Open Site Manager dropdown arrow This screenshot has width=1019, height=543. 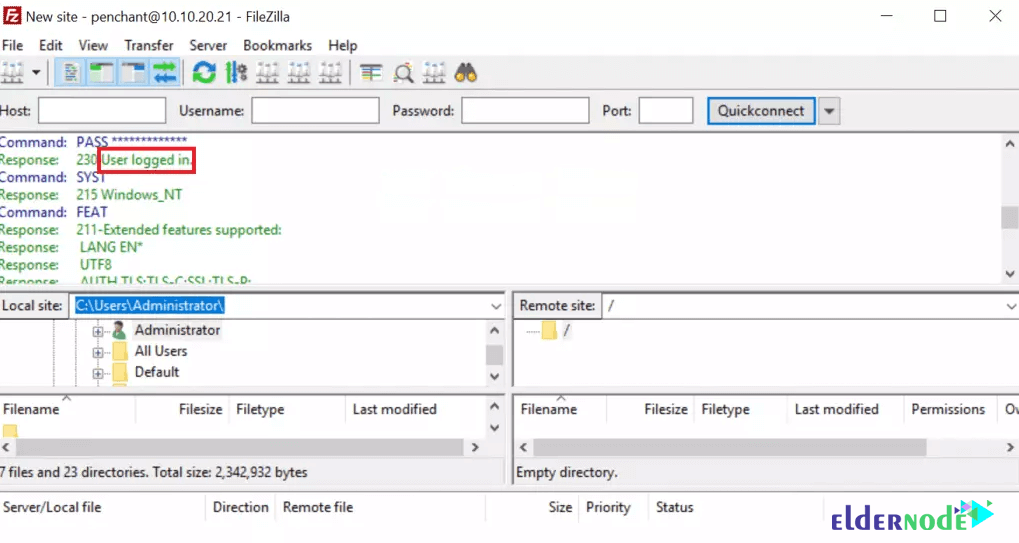[x=36, y=73]
